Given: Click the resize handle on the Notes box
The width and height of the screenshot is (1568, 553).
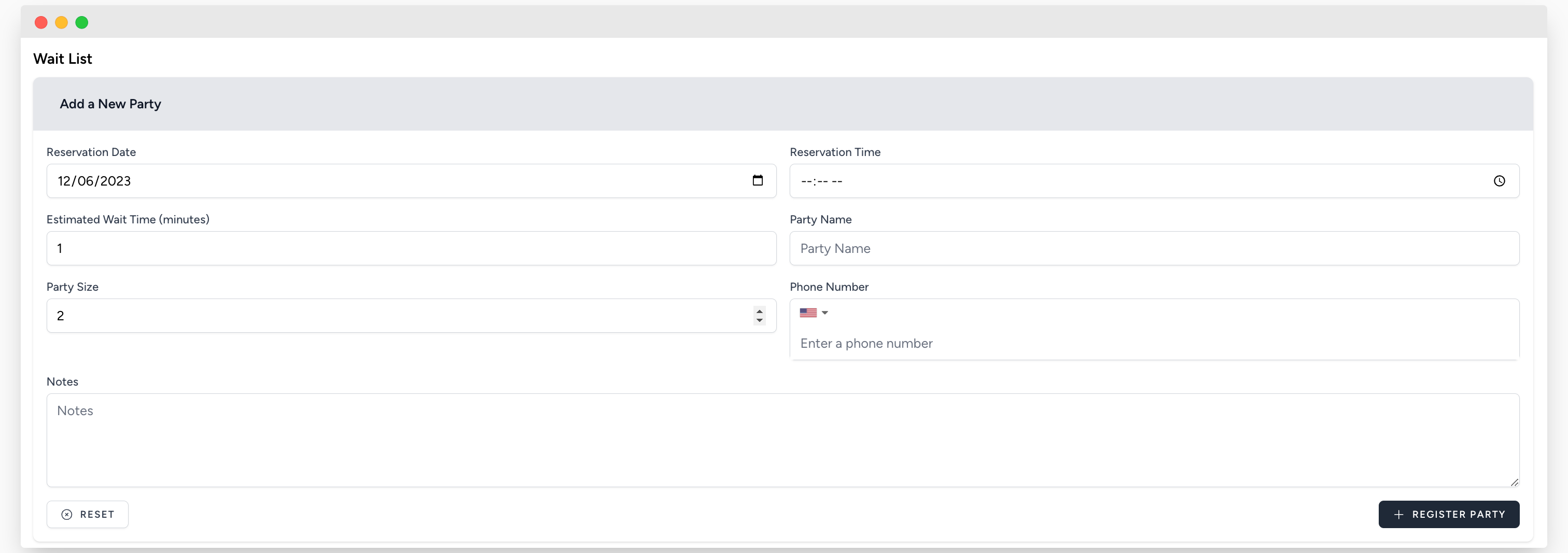Looking at the screenshot, I should pos(1515,483).
